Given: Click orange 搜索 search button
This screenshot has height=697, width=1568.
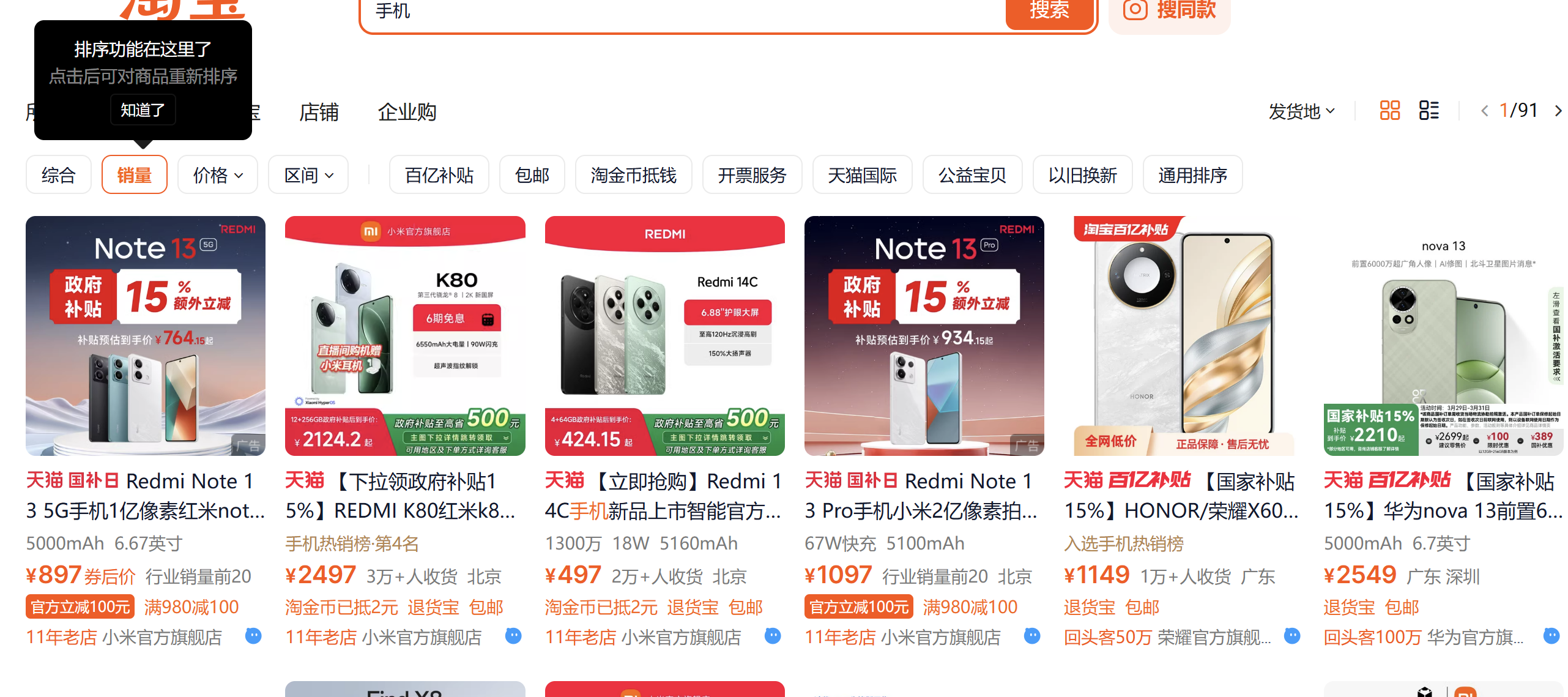Looking at the screenshot, I should pyautogui.click(x=1049, y=11).
